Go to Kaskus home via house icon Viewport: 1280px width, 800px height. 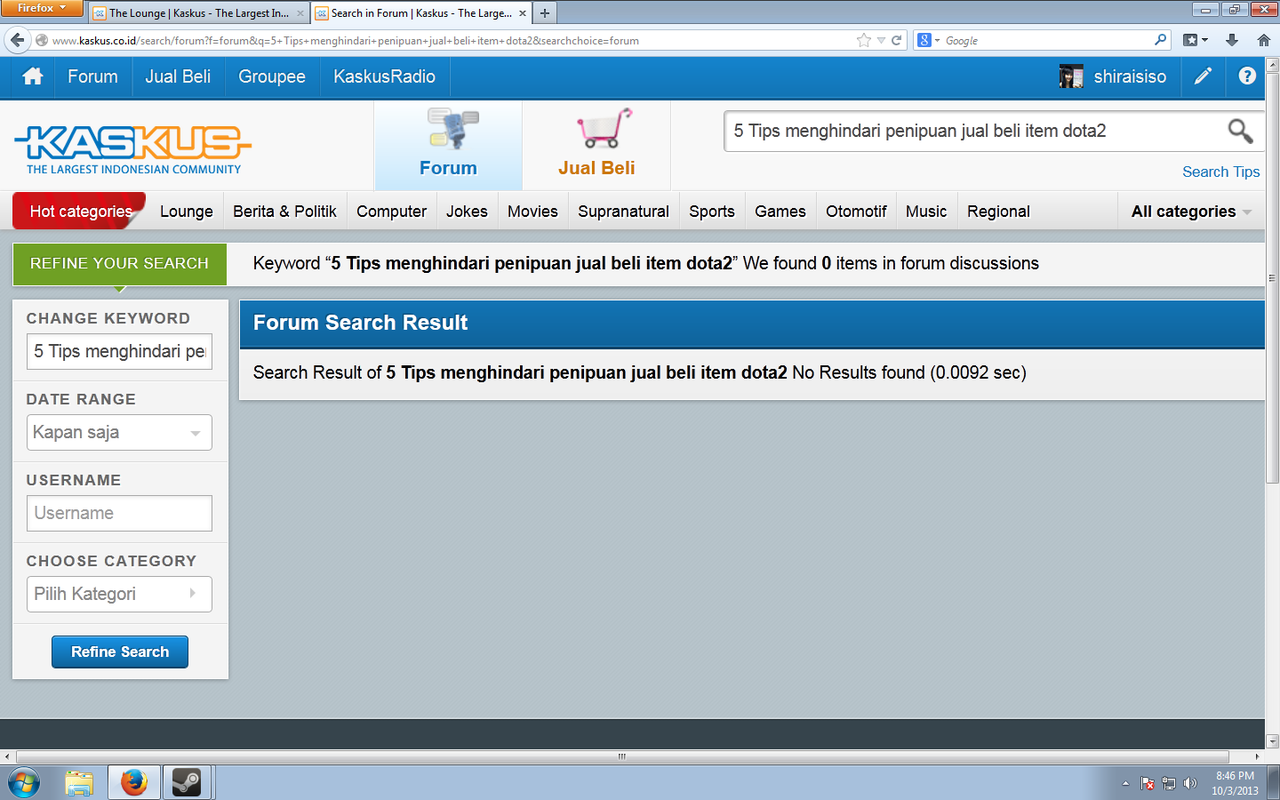coord(33,77)
